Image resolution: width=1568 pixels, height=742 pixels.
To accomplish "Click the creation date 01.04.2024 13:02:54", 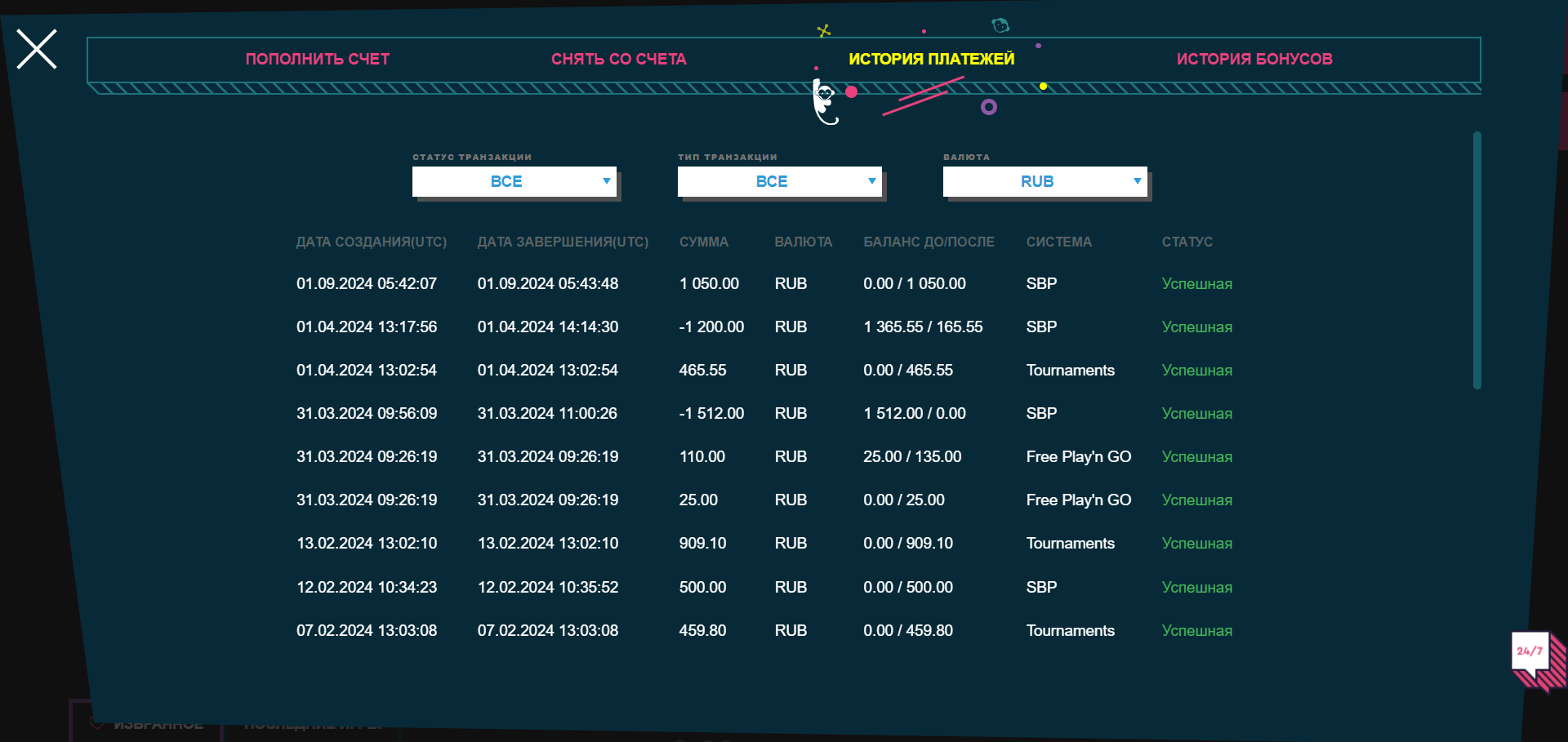I will pyautogui.click(x=367, y=370).
